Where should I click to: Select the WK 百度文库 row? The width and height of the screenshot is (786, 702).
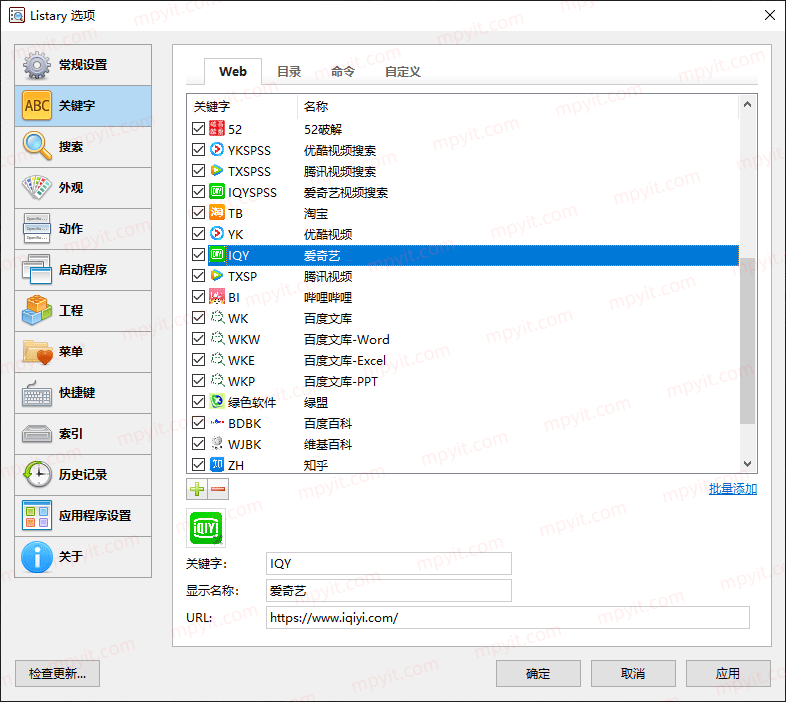coord(463,318)
